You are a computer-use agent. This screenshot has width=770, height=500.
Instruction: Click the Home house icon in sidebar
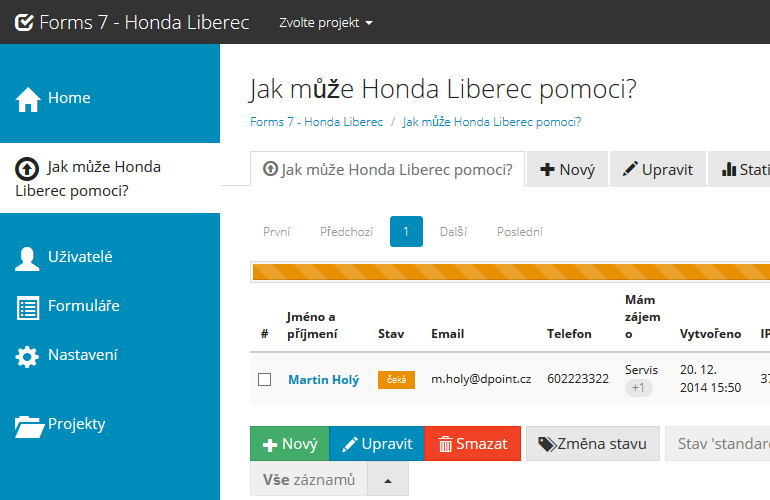[28, 100]
